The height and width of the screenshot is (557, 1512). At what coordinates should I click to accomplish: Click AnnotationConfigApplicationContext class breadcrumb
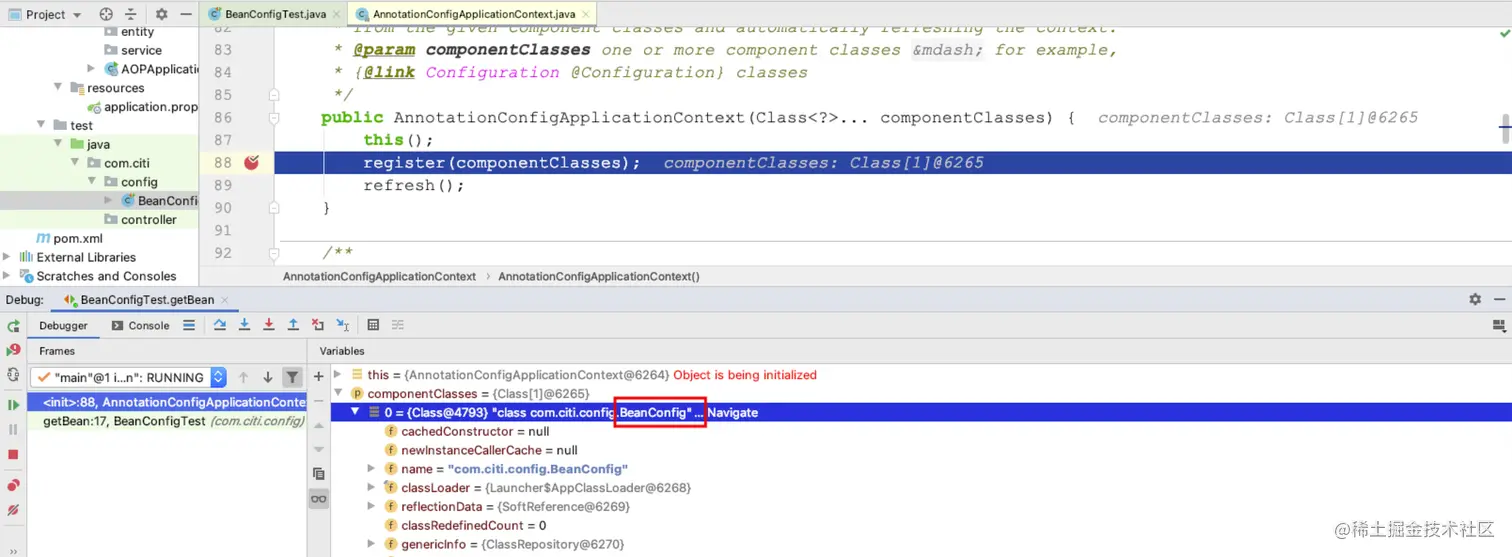point(379,276)
